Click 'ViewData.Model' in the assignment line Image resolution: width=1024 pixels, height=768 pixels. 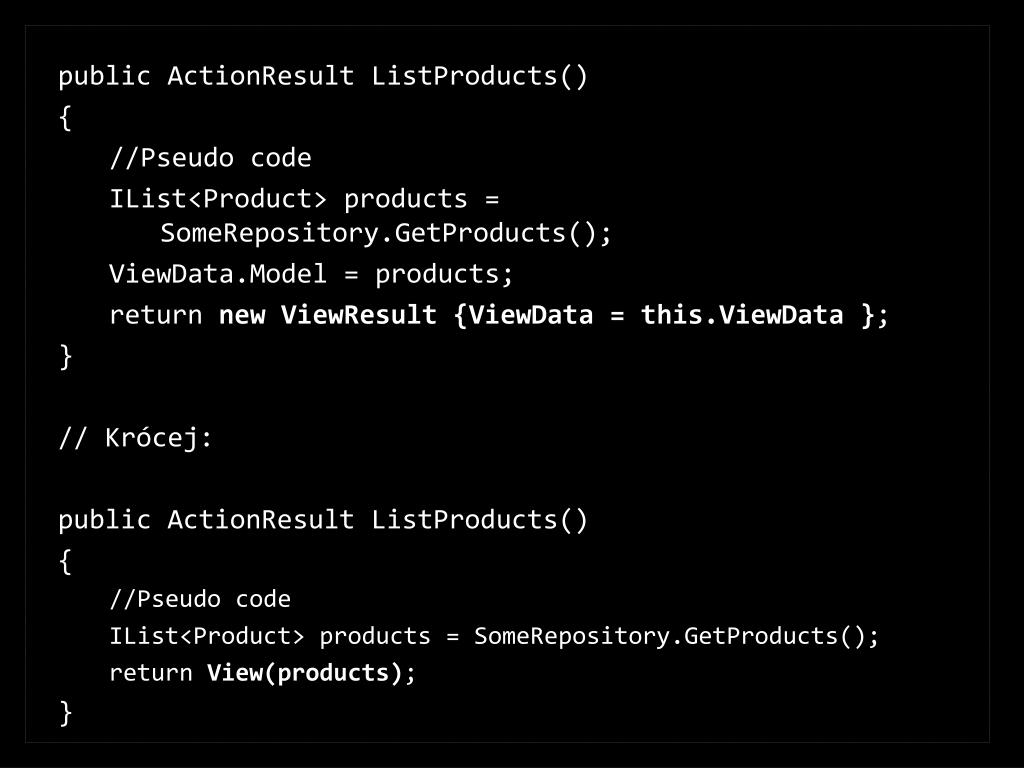pyautogui.click(x=217, y=274)
